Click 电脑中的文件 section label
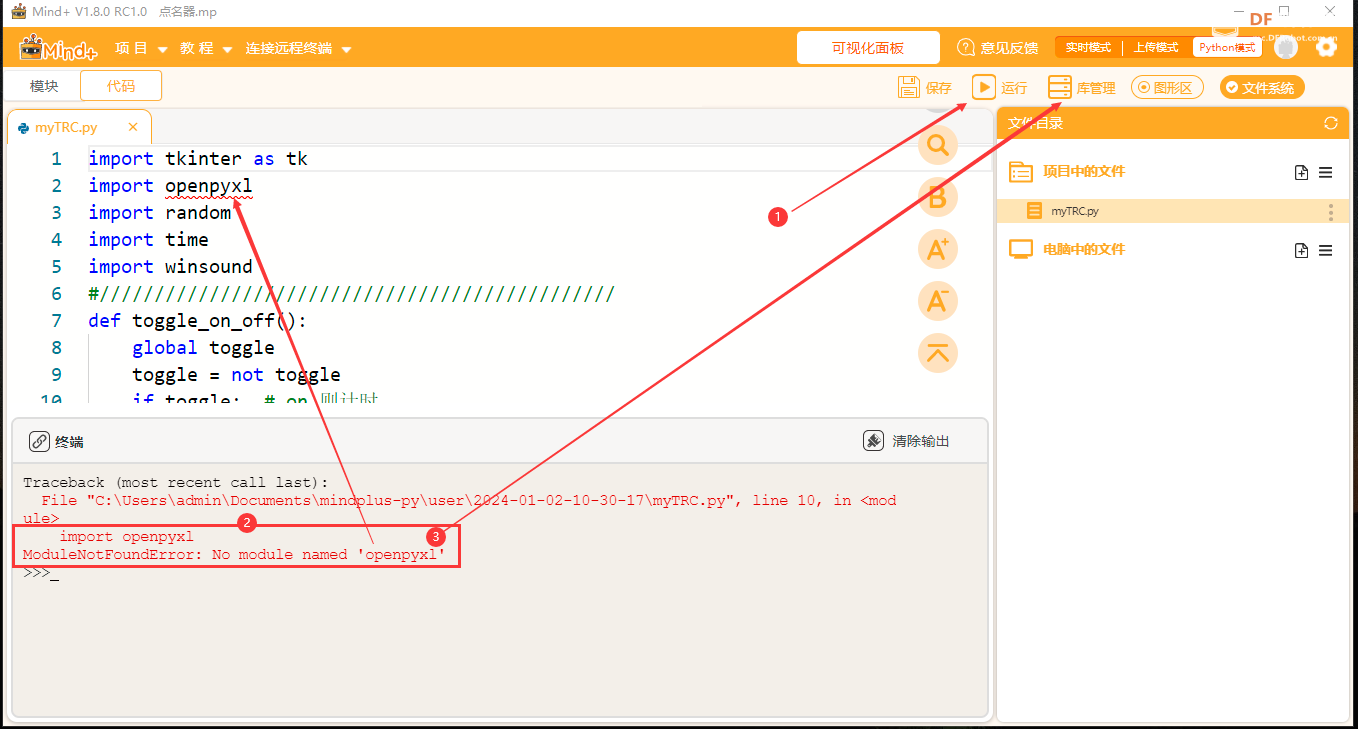Screen dimensions: 1358x729 (x=1084, y=250)
